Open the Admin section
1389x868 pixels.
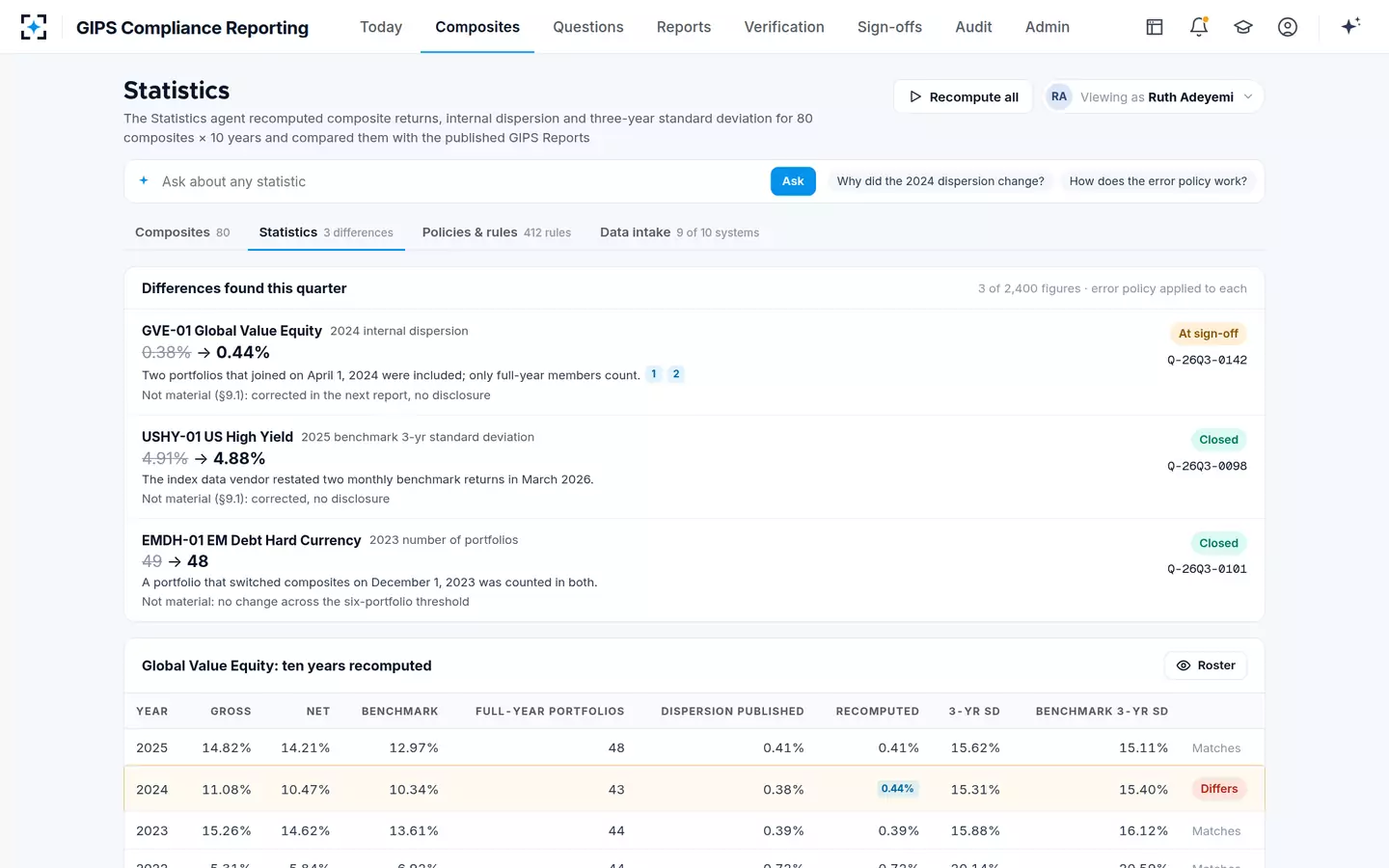(x=1048, y=27)
